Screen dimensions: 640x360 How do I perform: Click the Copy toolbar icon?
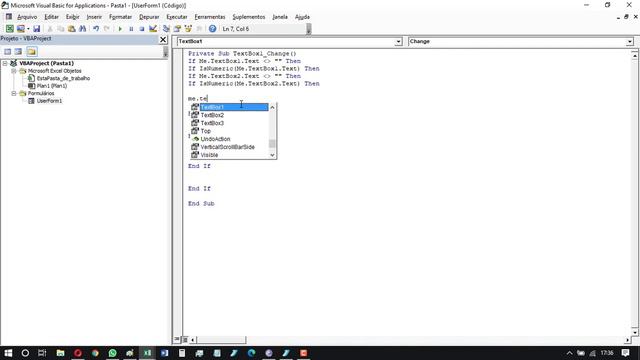(60, 29)
